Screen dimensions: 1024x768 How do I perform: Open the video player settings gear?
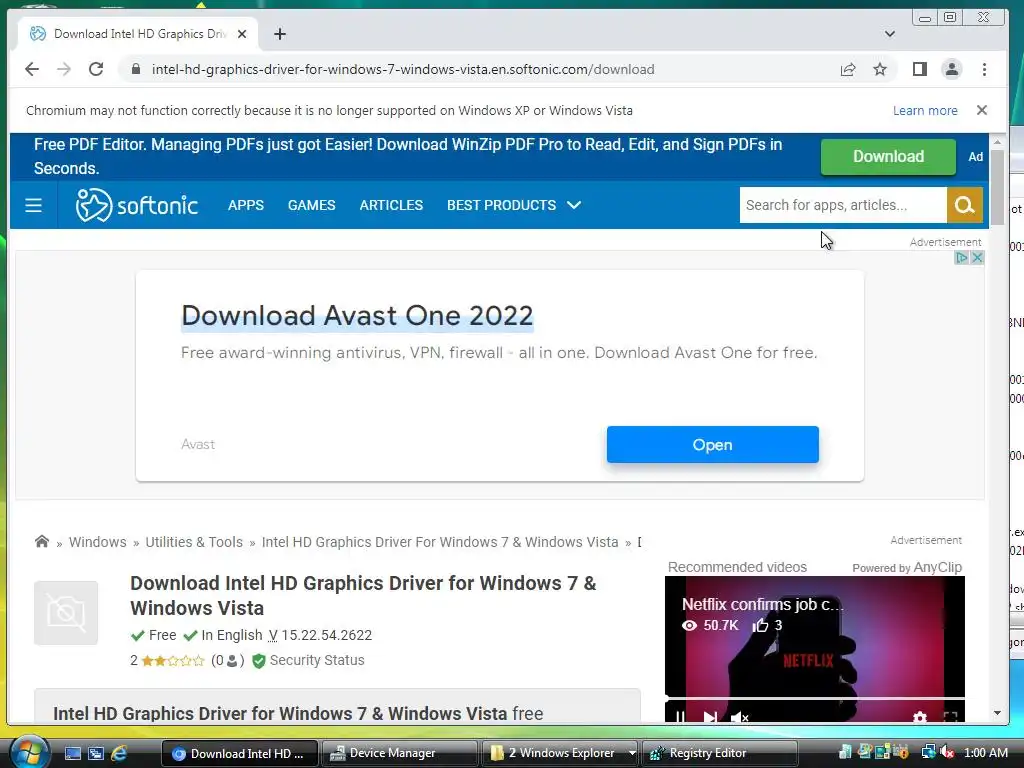point(920,717)
